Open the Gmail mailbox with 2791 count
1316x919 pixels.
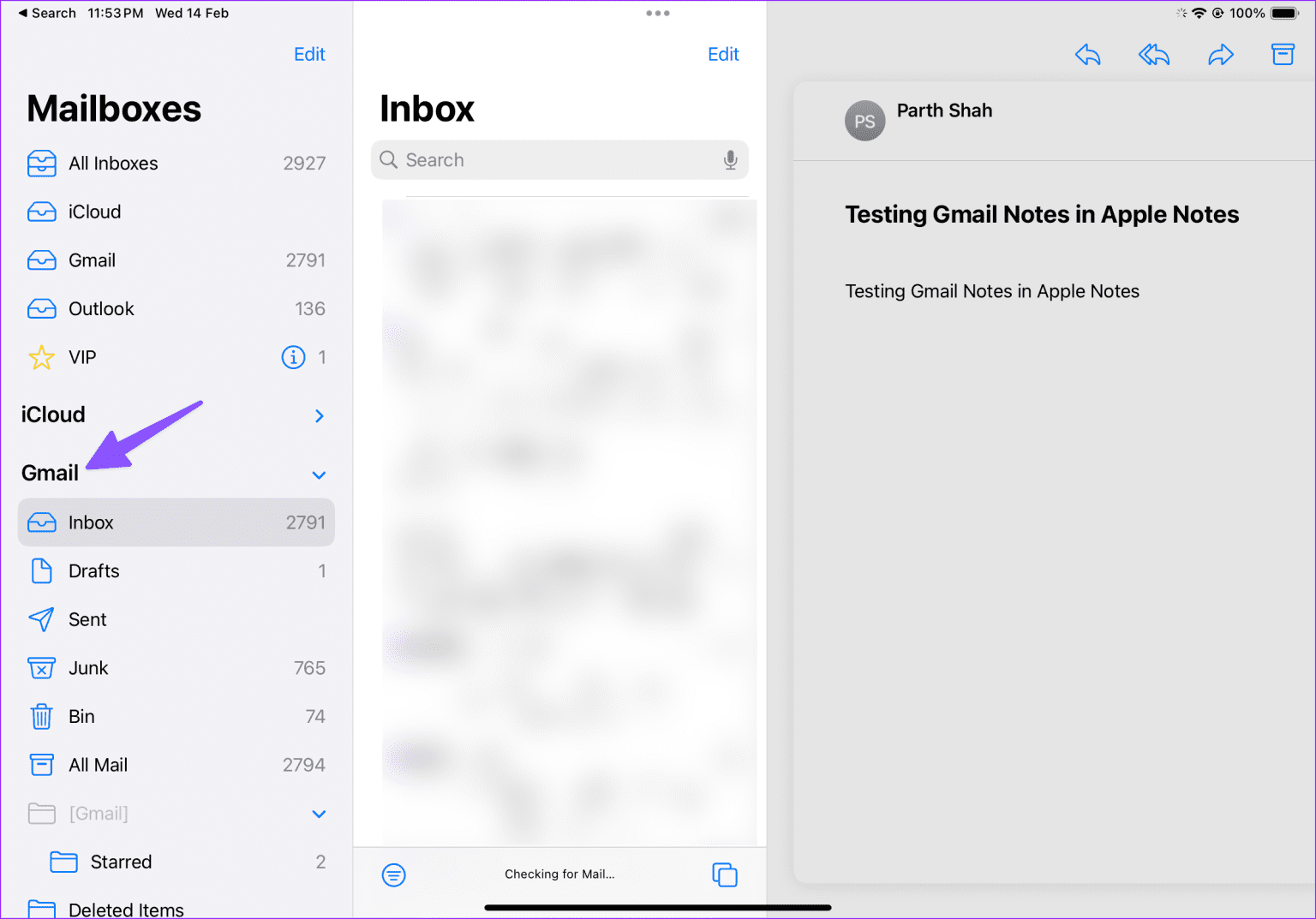[x=176, y=260]
